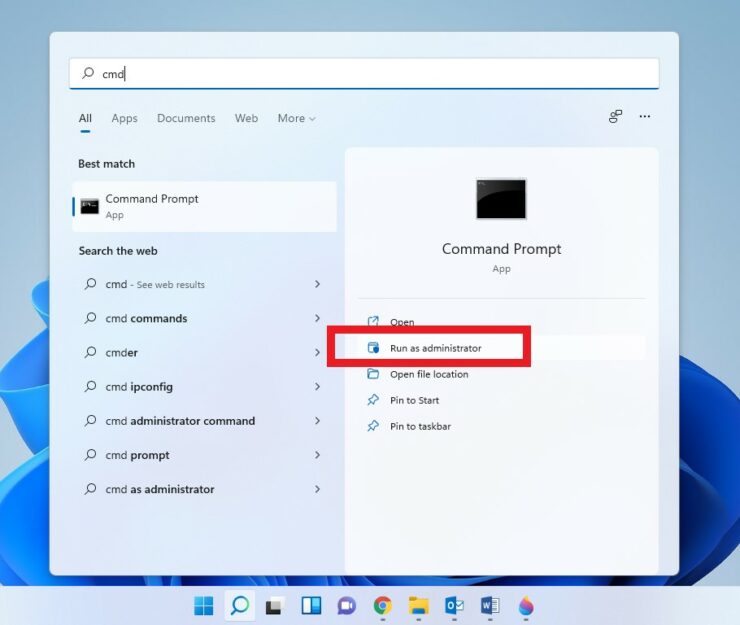
Task: Click Command Prompt title in details pane
Action: click(501, 249)
